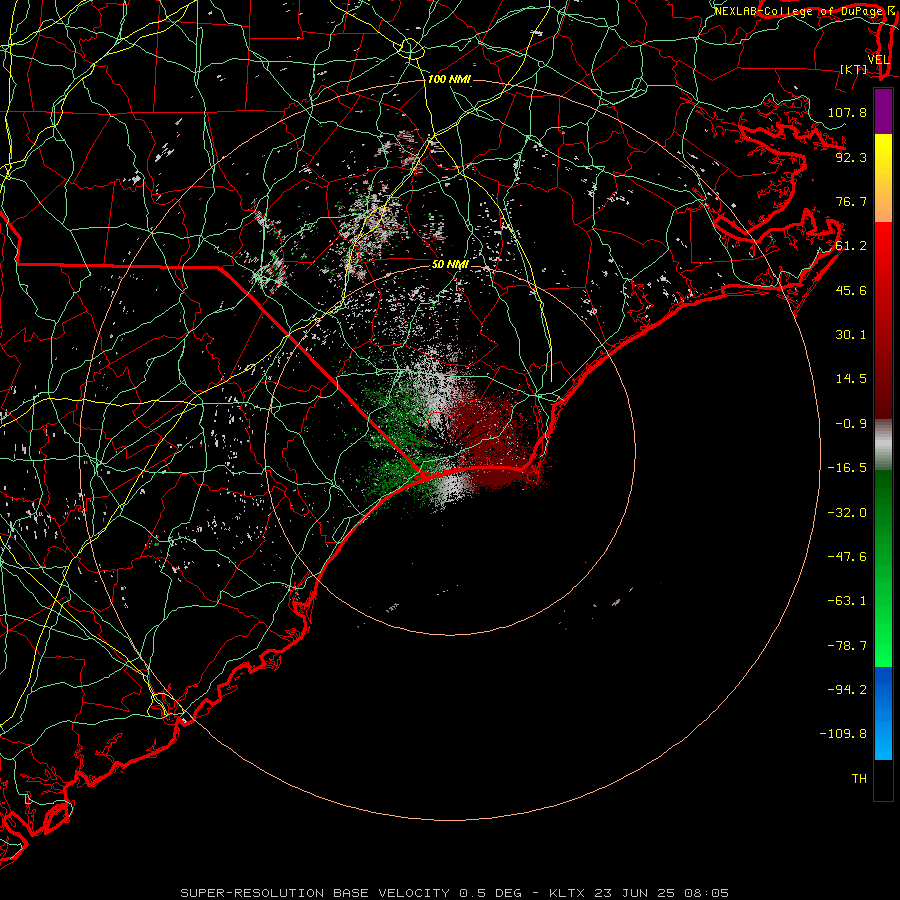The image size is (900, 900).
Task: Click the 50 NMI range ring label
Action: [x=450, y=265]
